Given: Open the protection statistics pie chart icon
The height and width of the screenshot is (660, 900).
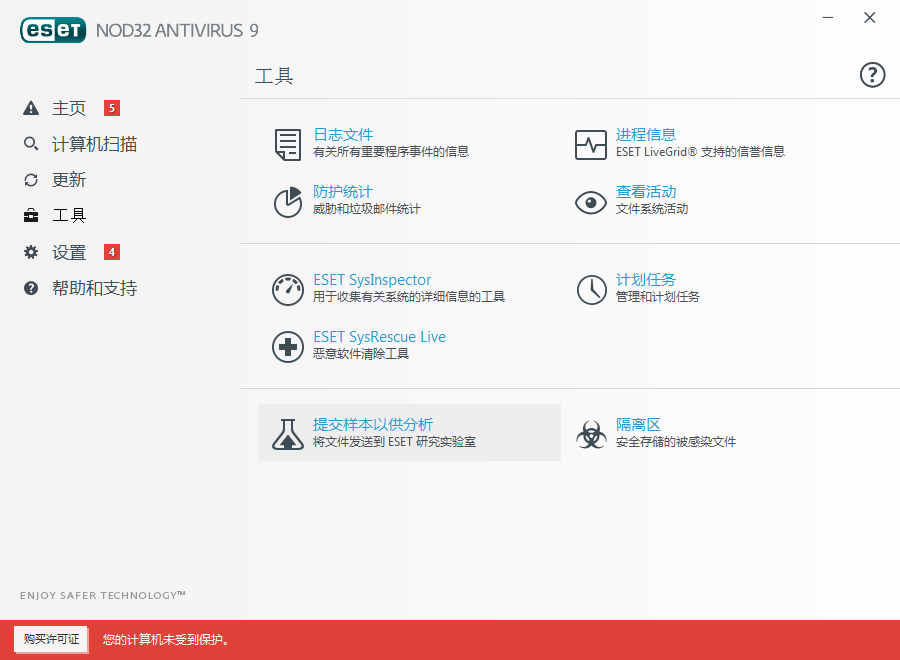Looking at the screenshot, I should (x=288, y=202).
